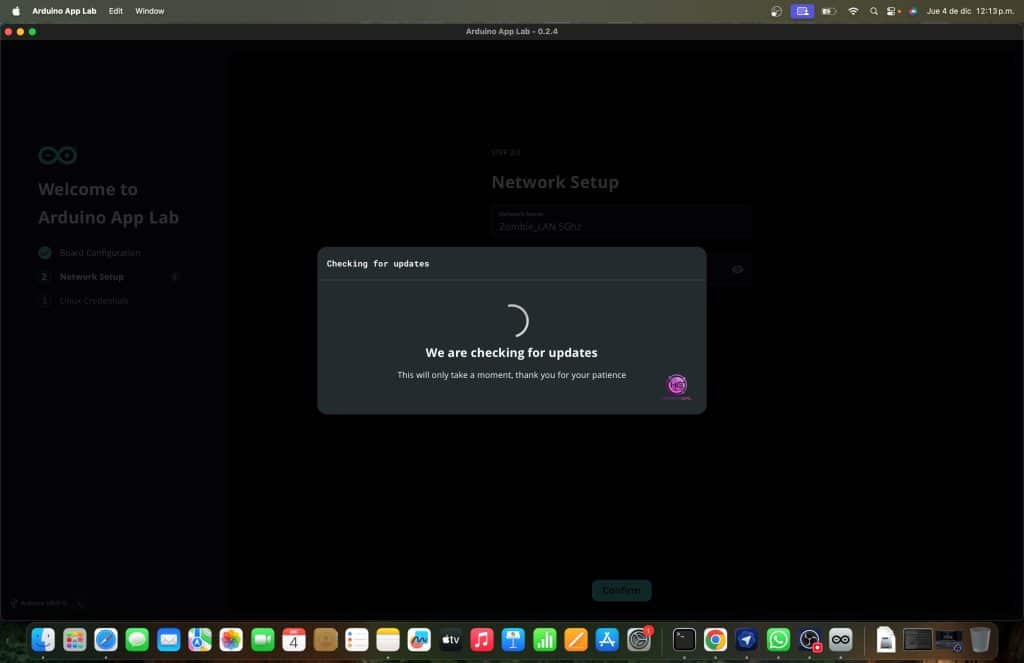Launch Freeform from the dock
The height and width of the screenshot is (663, 1024).
click(419, 639)
